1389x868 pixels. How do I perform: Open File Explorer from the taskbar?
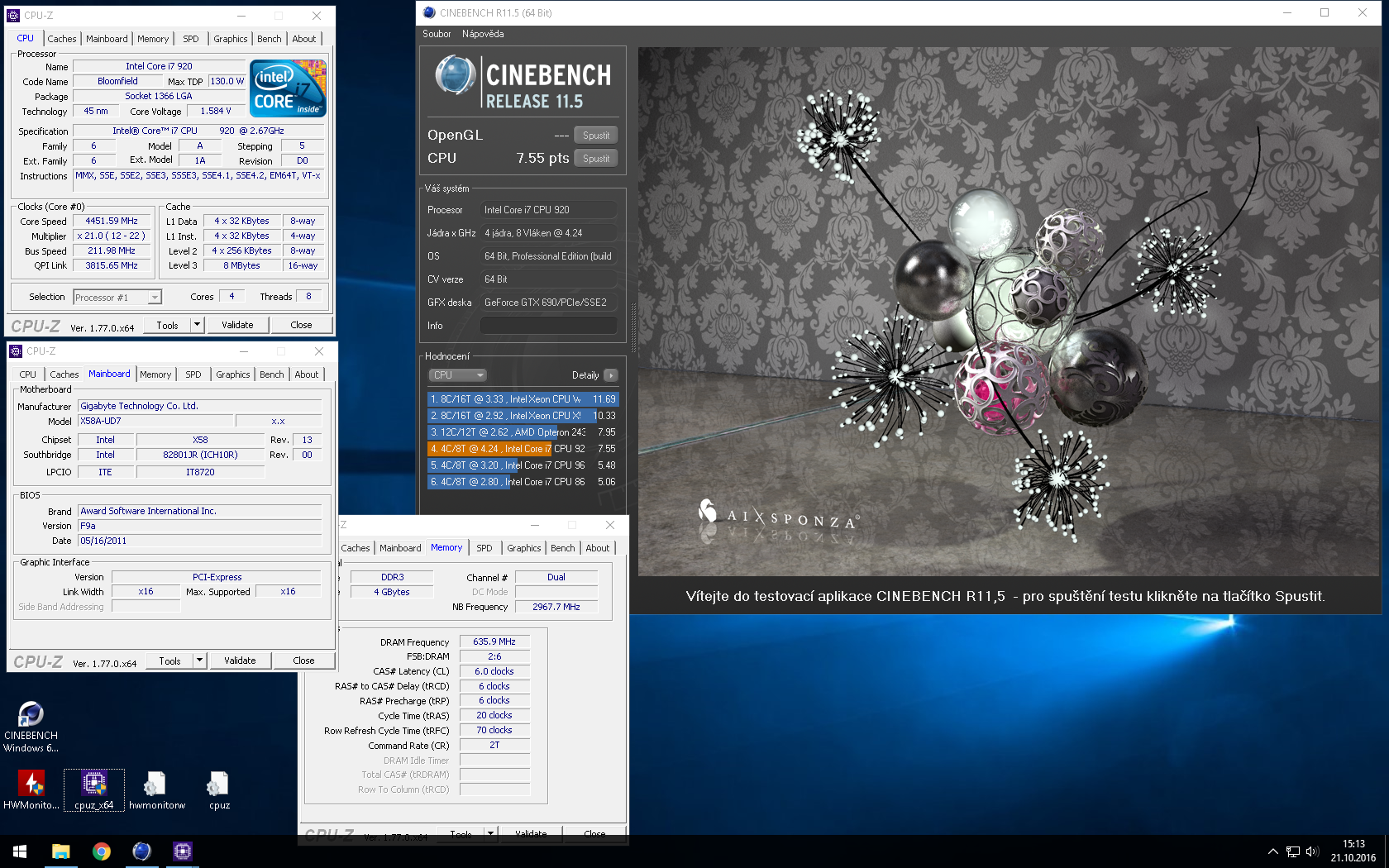pyautogui.click(x=60, y=851)
